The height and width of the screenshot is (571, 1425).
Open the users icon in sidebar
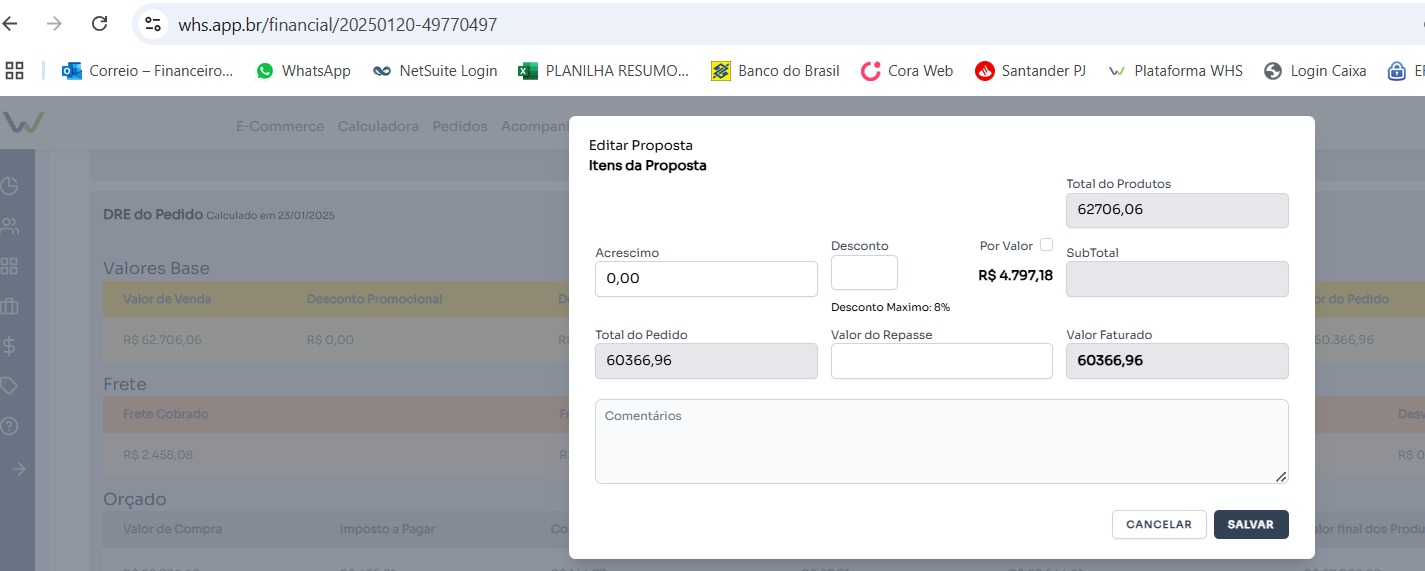pos(10,226)
